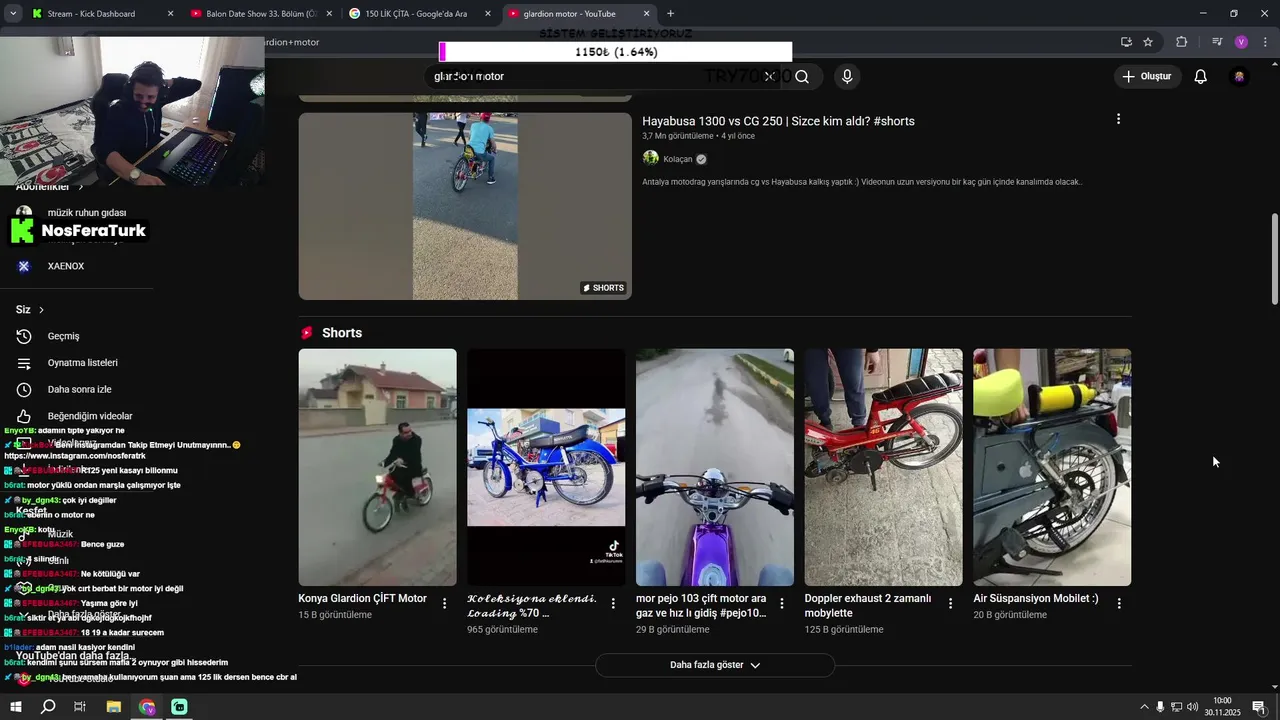Screen dimensions: 1280x720
Task: Play blue moped Koleksiyona eklendi short
Action: point(546,467)
